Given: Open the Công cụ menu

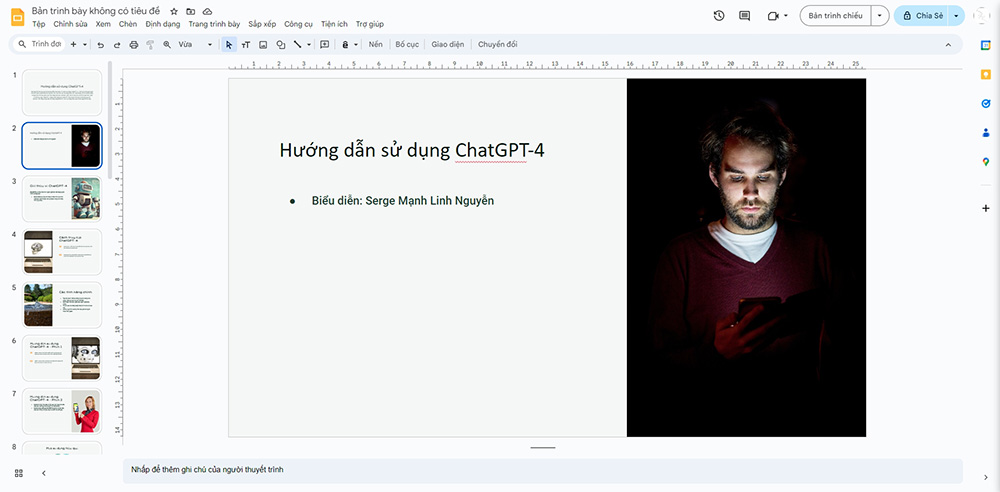Looking at the screenshot, I should click(x=298, y=24).
